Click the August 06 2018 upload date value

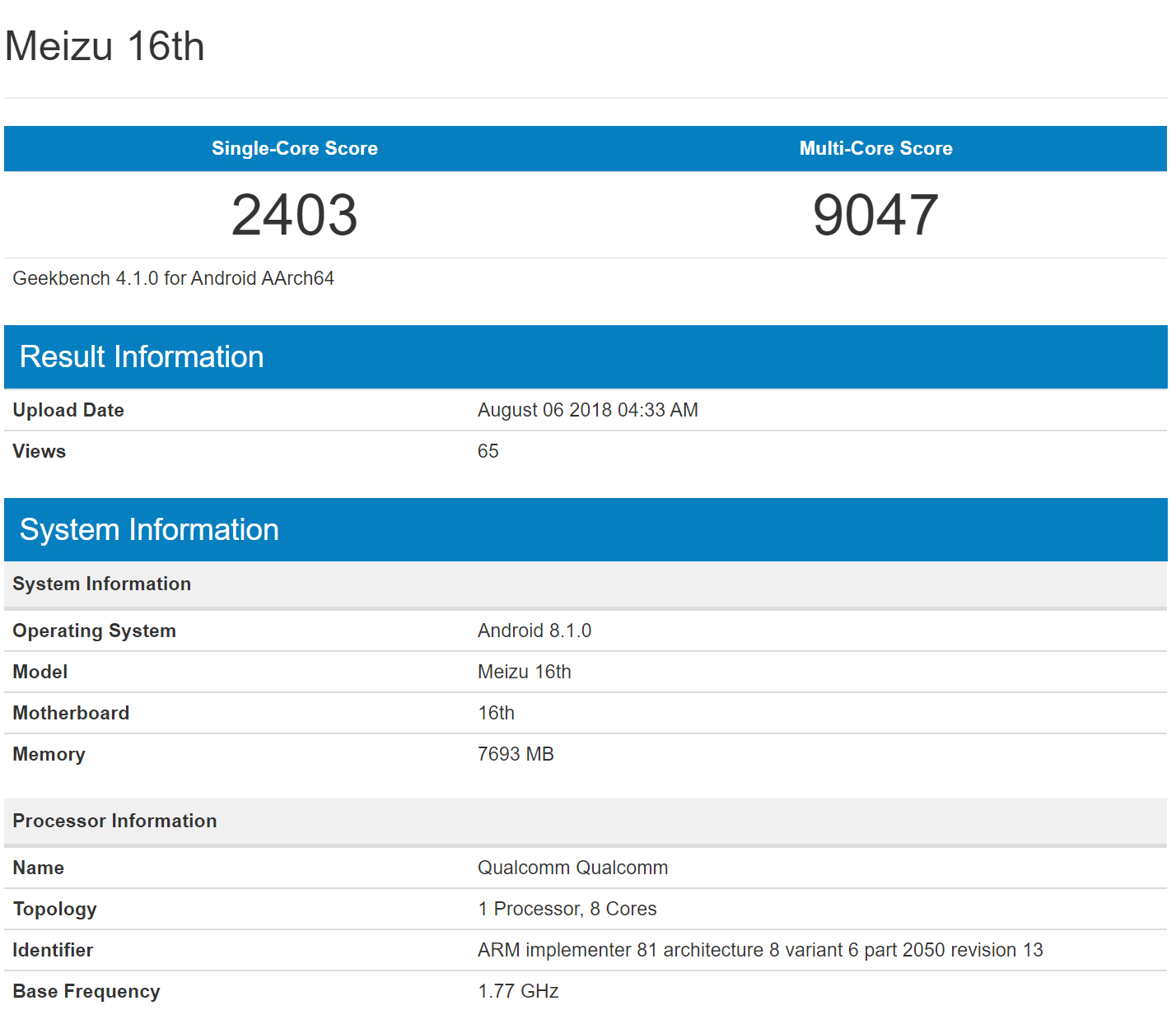coord(587,410)
